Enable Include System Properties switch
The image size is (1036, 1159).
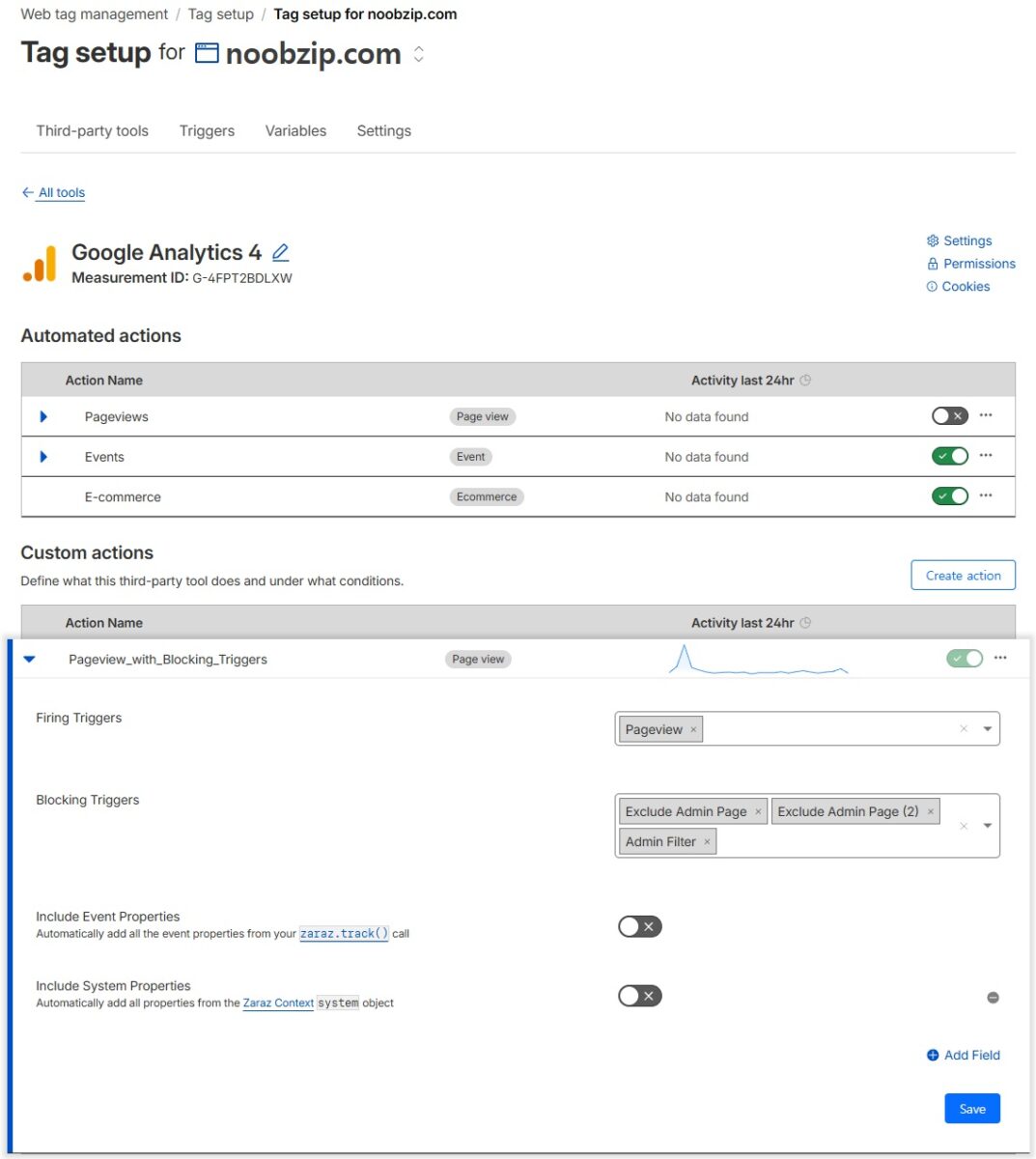(x=639, y=996)
